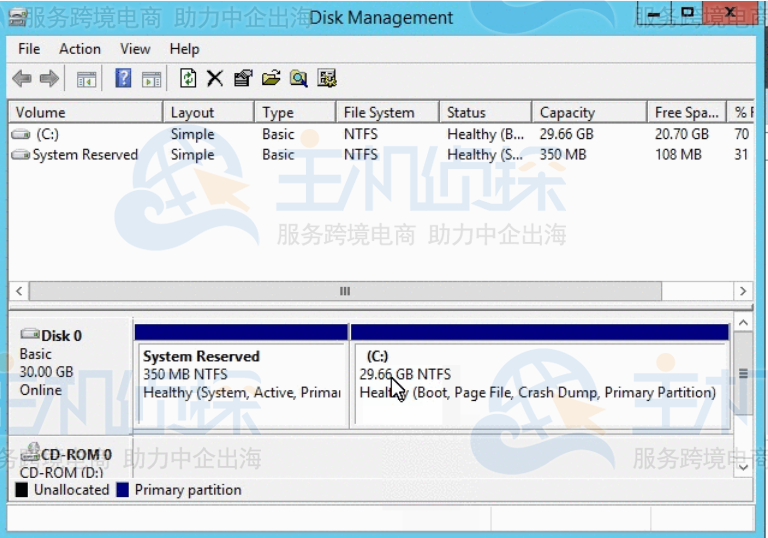Screen dimensions: 768x538
Task: Toggle the console tree pane icon
Action: pyautogui.click(x=87, y=79)
